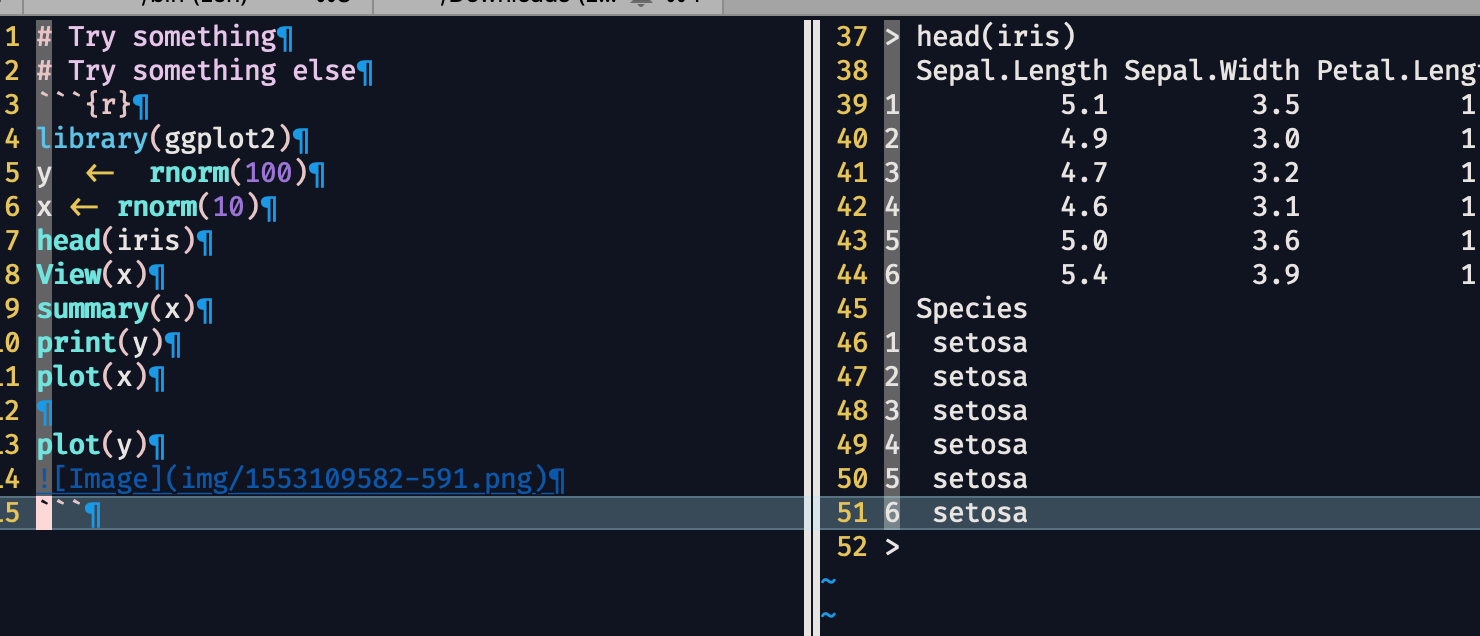Click on 'library(ggplot2)' in the editor
This screenshot has height=636, width=1480.
point(164,139)
